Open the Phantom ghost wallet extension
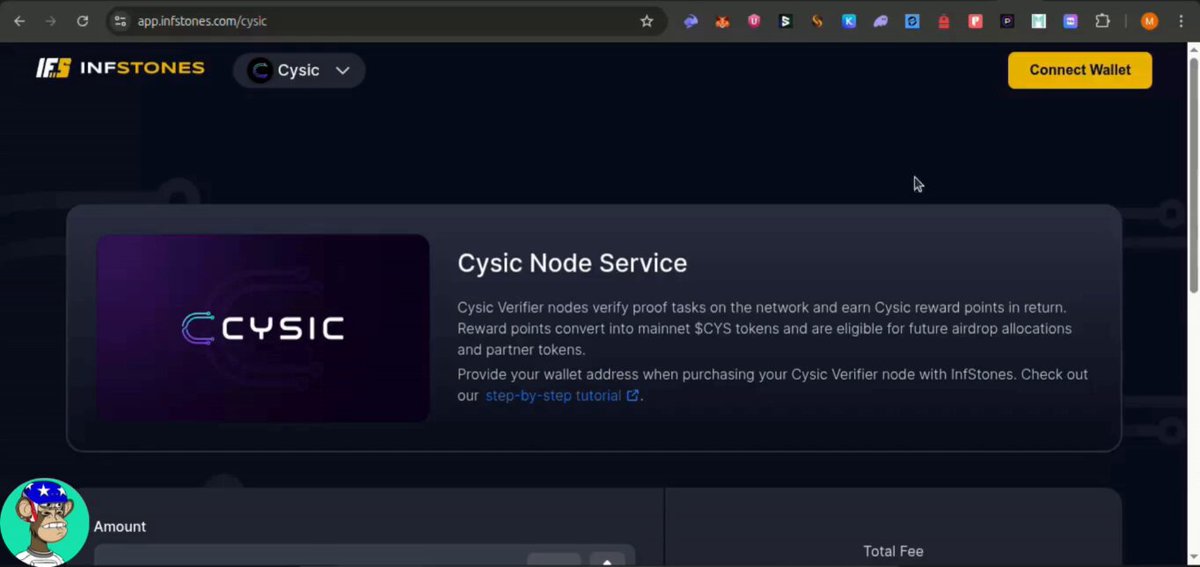 (x=880, y=21)
